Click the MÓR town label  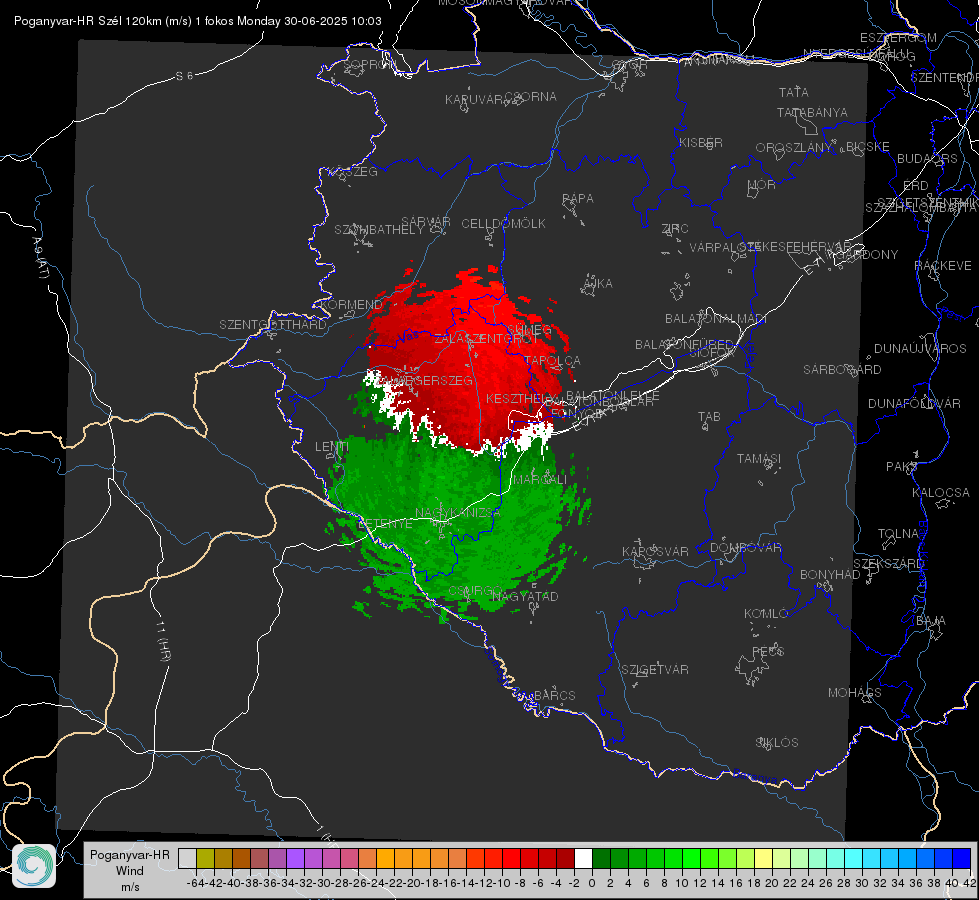[x=762, y=184]
